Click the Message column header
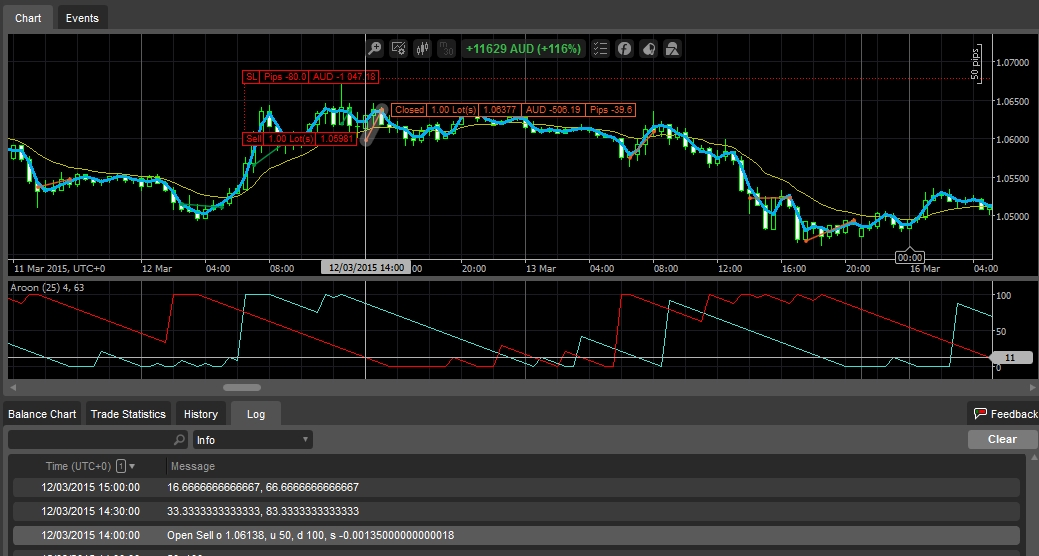The height and width of the screenshot is (556, 1039). tap(193, 466)
